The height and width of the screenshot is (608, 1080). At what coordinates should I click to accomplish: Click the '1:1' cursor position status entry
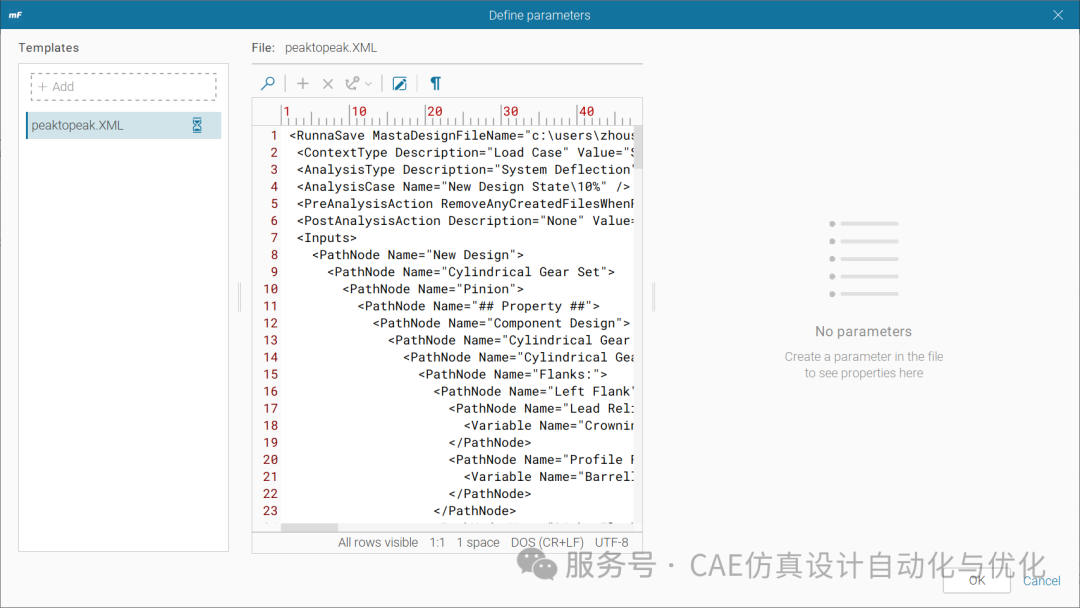point(437,543)
